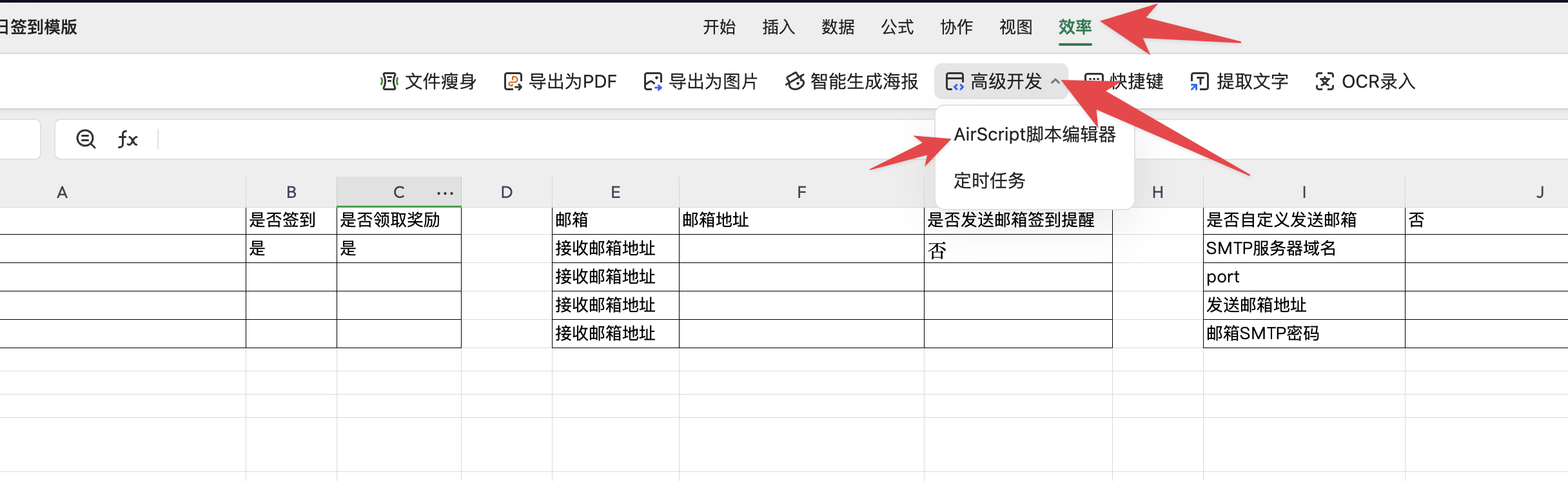
Task: Click the cell 邮箱 in column E
Action: click(x=616, y=221)
